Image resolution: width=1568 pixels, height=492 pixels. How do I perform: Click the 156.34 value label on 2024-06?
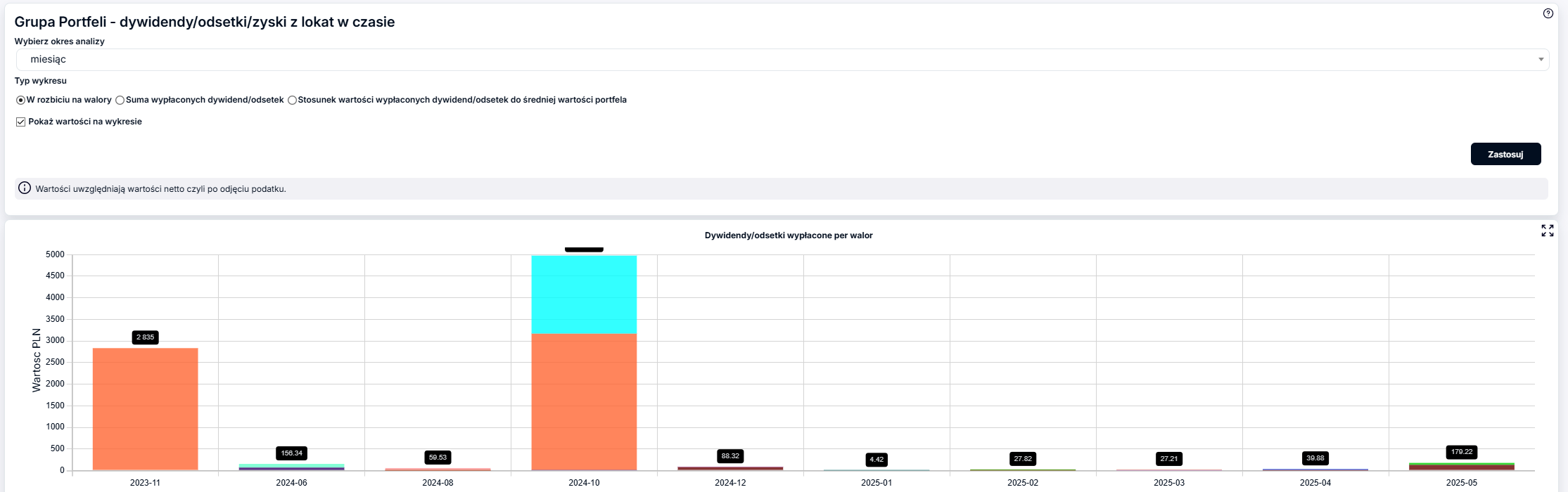(291, 453)
